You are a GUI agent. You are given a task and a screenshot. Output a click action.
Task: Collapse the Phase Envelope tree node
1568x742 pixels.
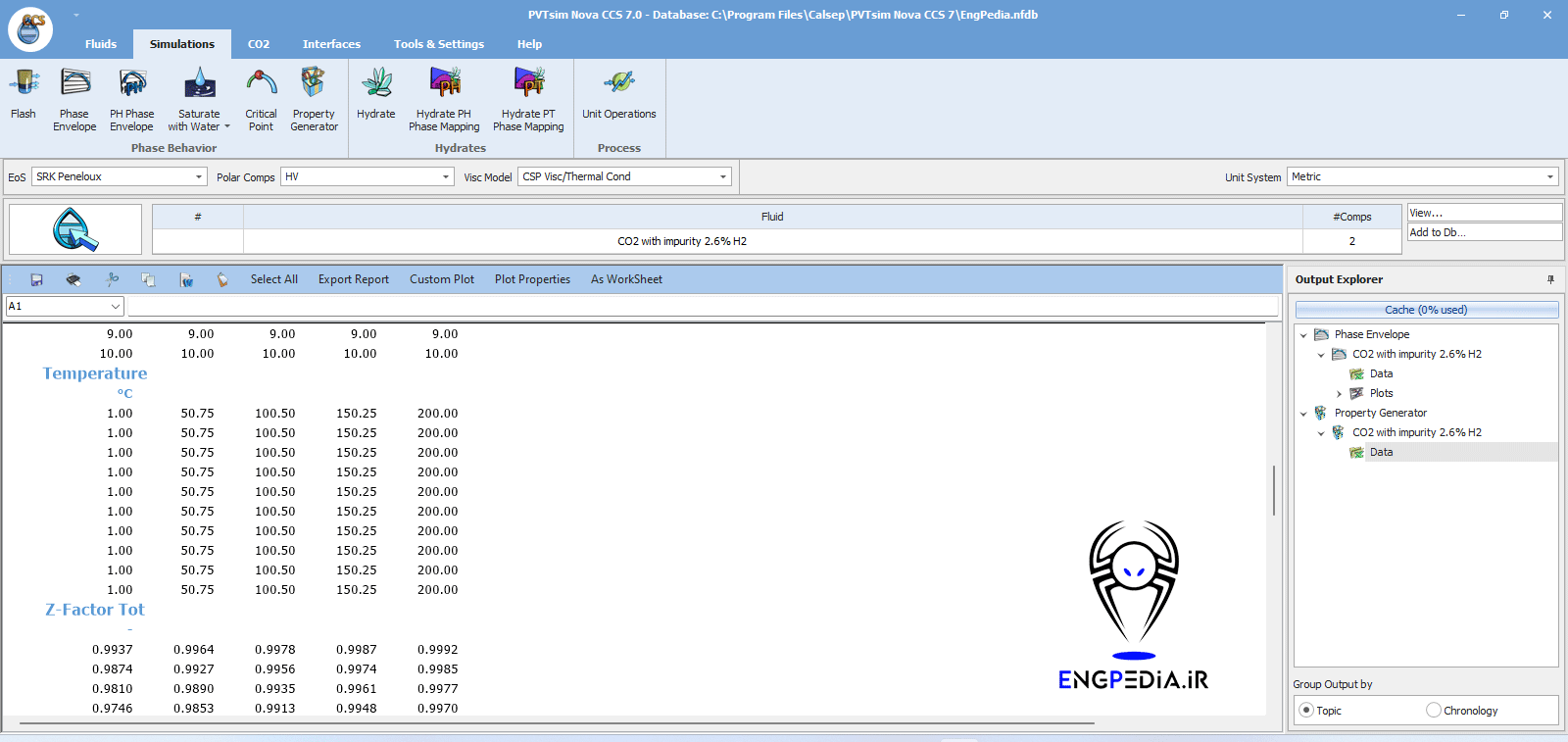click(1303, 335)
